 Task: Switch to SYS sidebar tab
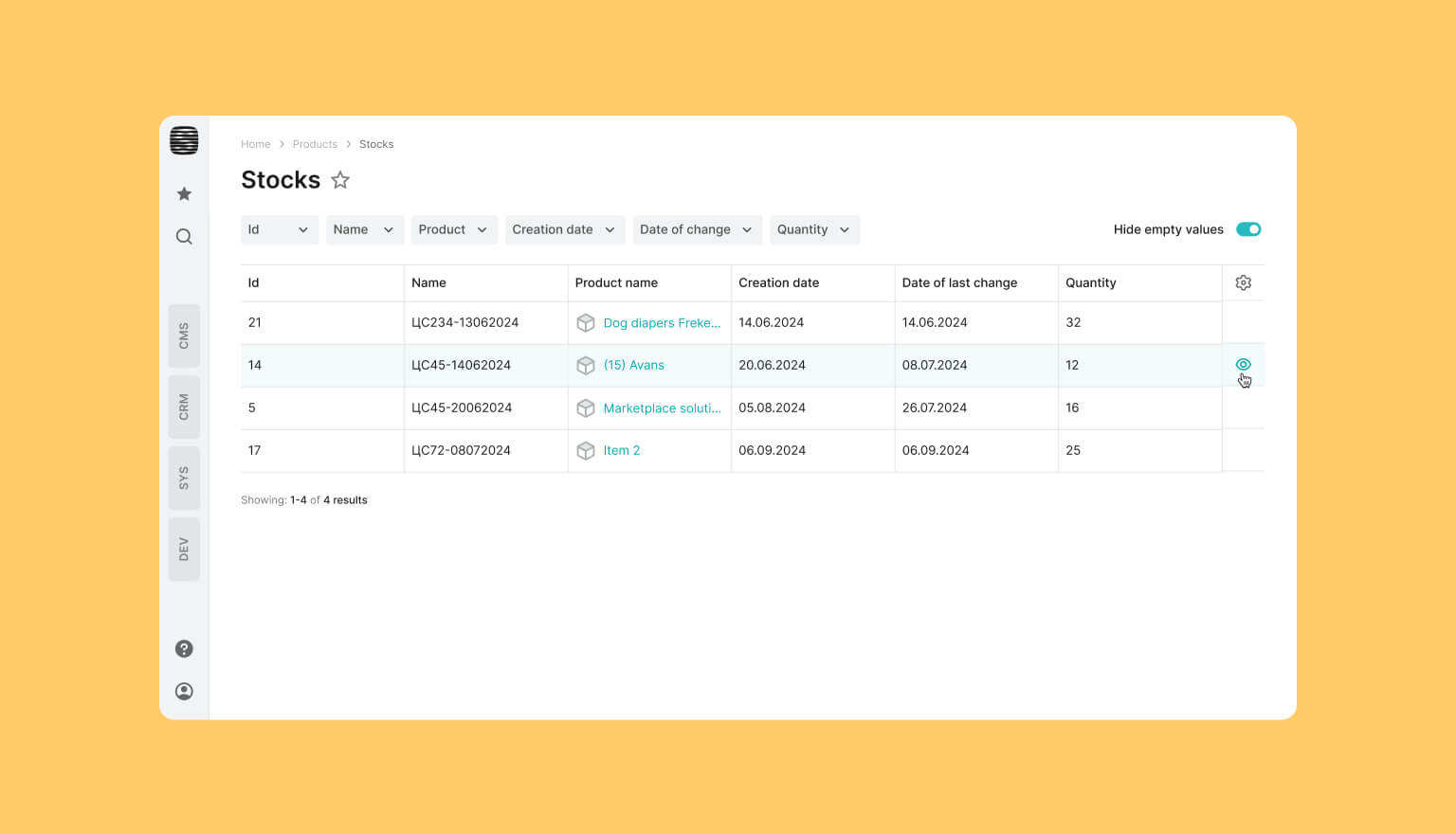pyautogui.click(x=184, y=478)
